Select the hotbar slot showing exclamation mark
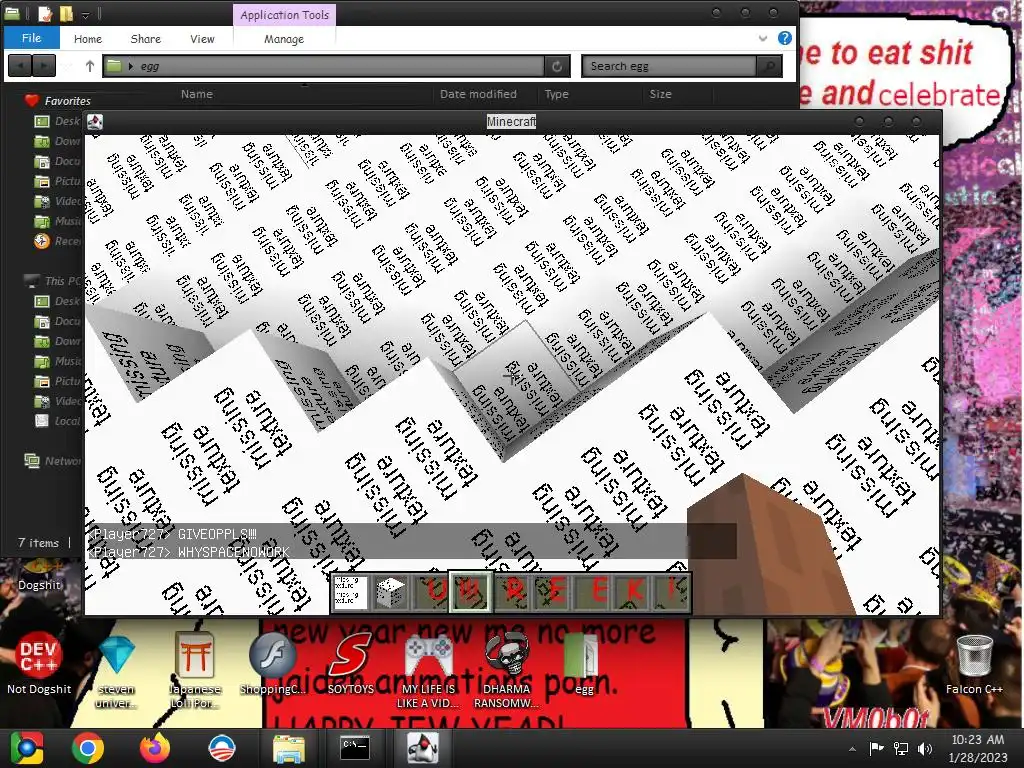Screen dimensions: 1024x768 pos(671,592)
